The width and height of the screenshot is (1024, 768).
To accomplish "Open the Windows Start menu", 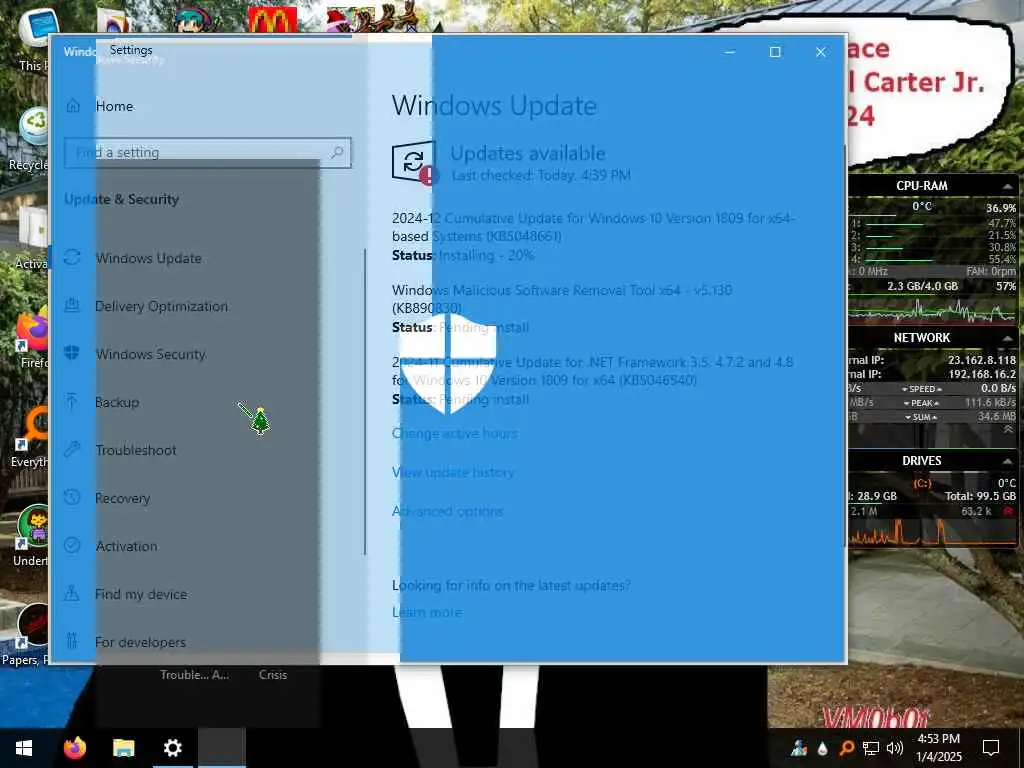I will [x=24, y=748].
